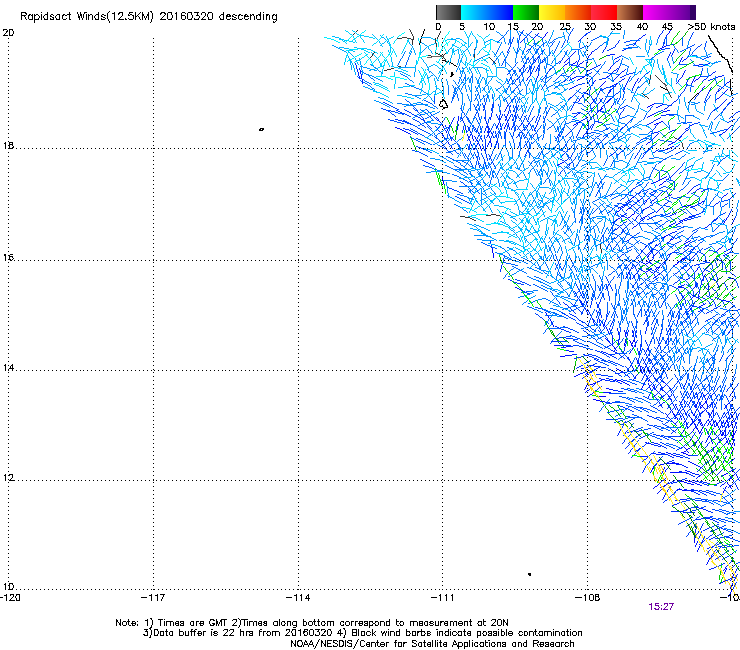The image size is (740, 650).
Task: Click the longitude label '-111'
Action: pos(442,598)
